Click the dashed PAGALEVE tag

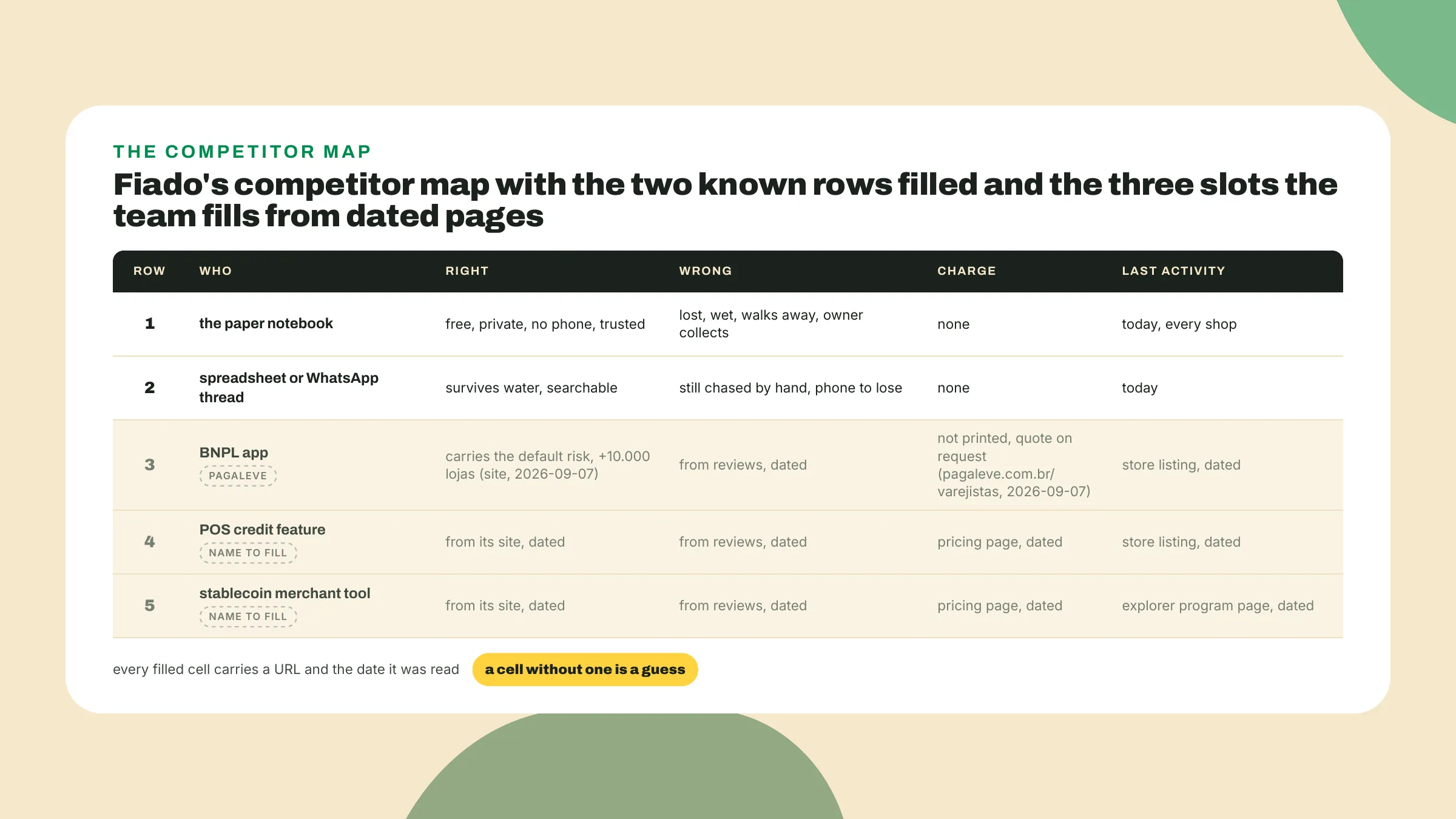(x=238, y=476)
